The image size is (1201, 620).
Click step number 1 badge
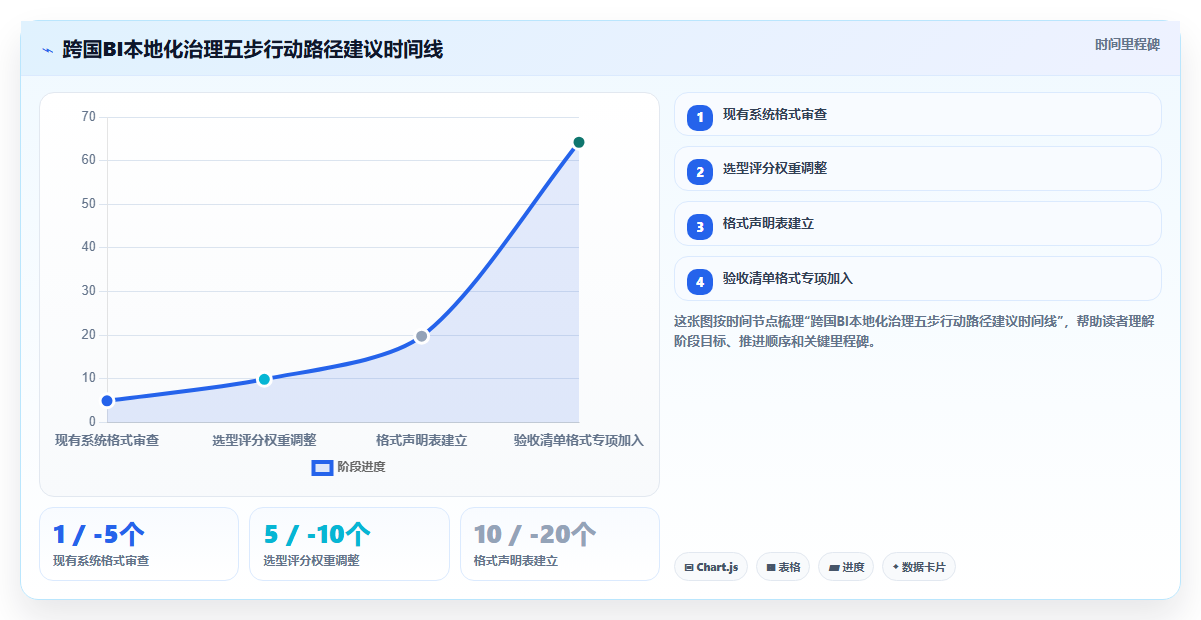[x=700, y=117]
